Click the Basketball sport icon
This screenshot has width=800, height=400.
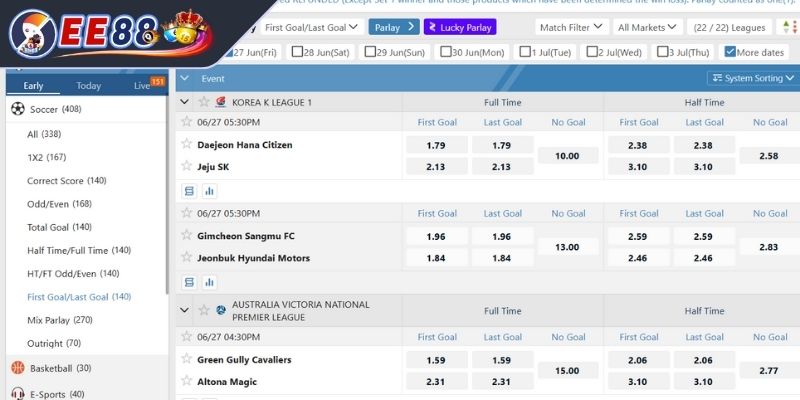pyautogui.click(x=18, y=368)
